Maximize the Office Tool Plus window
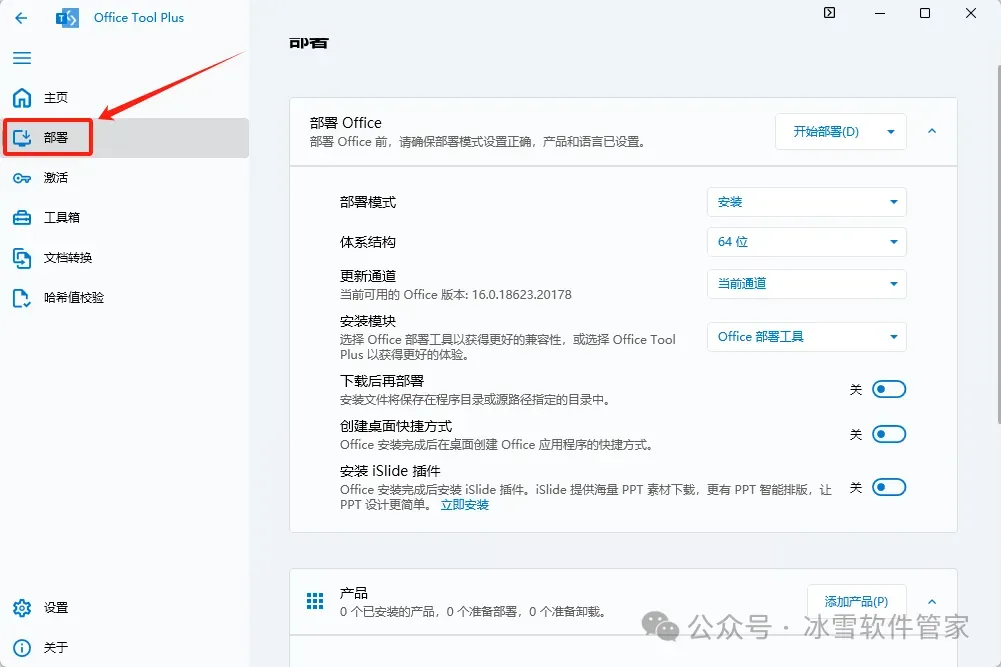The height and width of the screenshot is (667, 1001). tap(924, 13)
